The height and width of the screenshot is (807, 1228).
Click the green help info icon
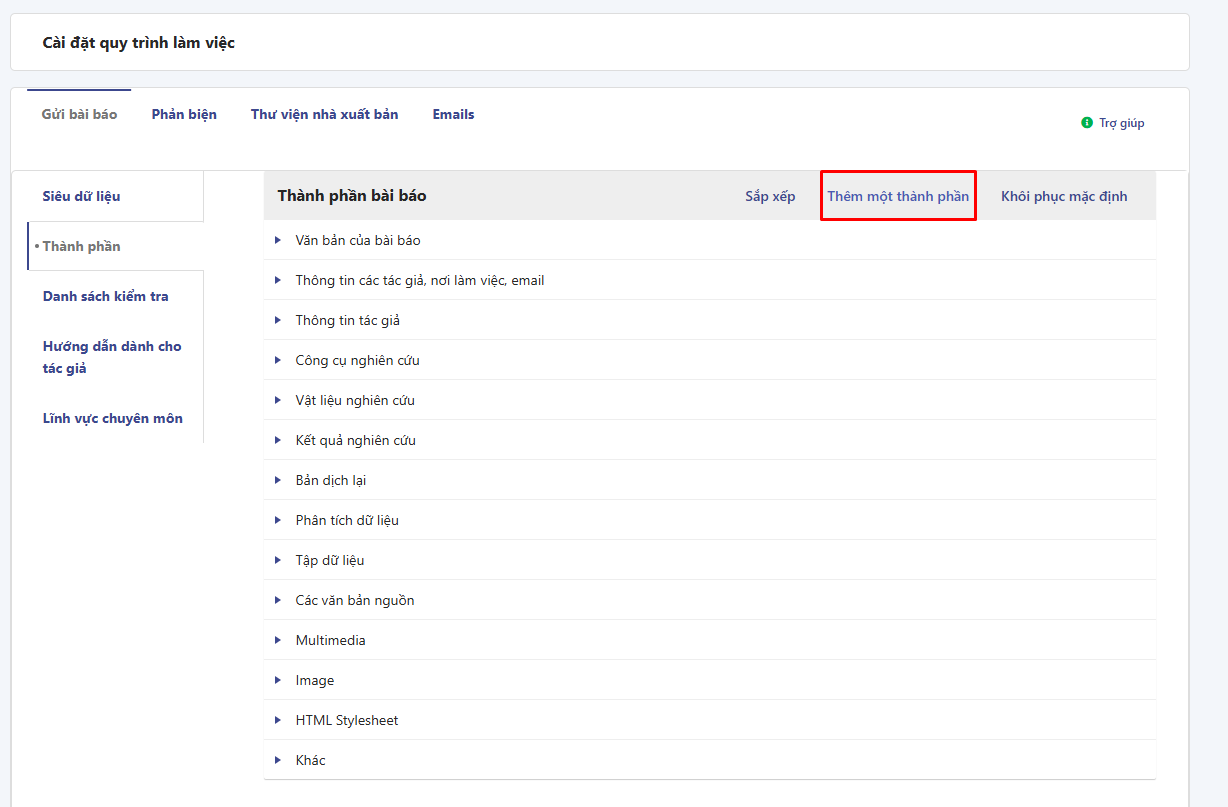[1087, 123]
